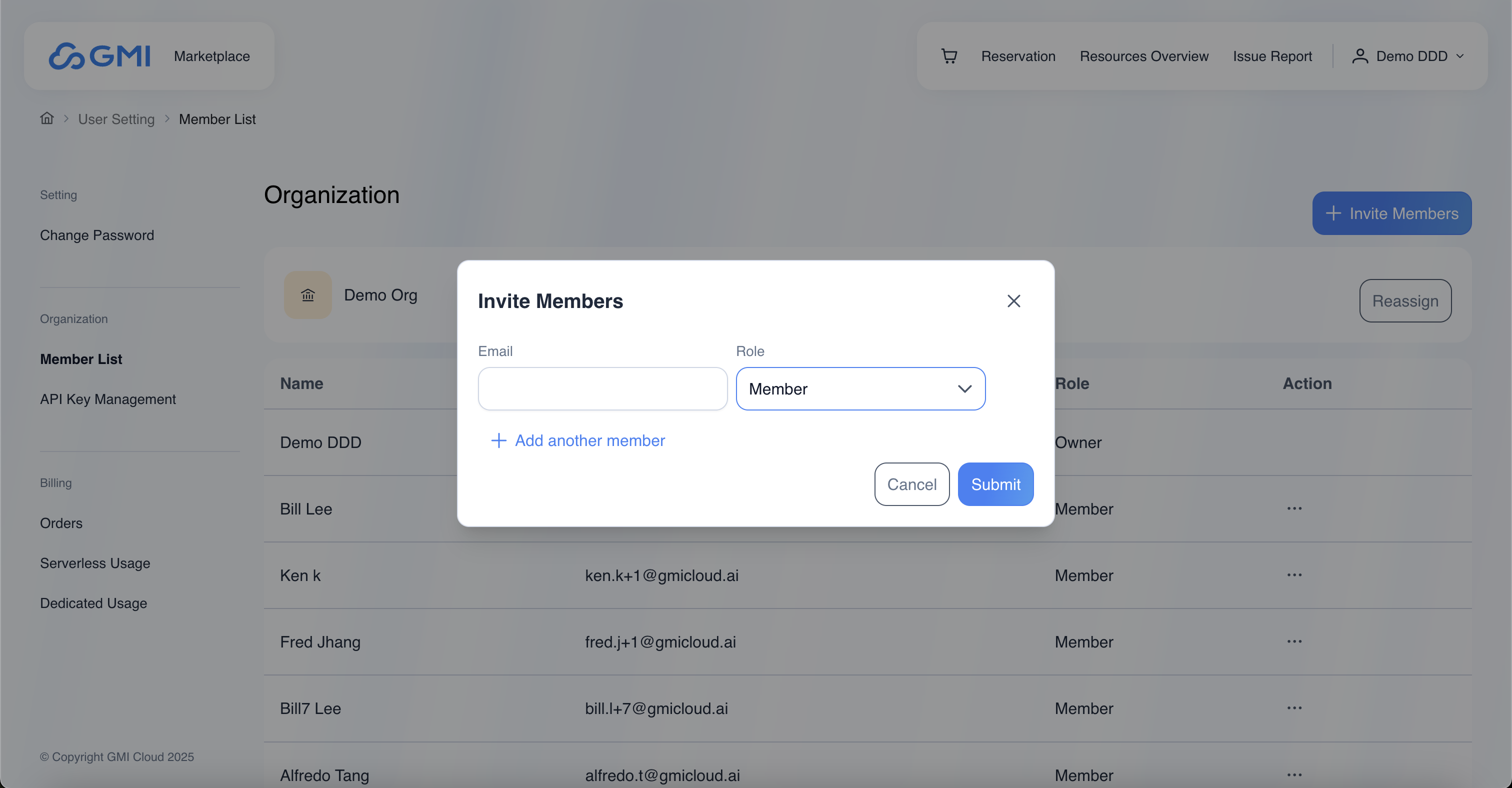This screenshot has width=1512, height=788.
Task: Click the Fred Jhang name cell
Action: pyautogui.click(x=320, y=642)
